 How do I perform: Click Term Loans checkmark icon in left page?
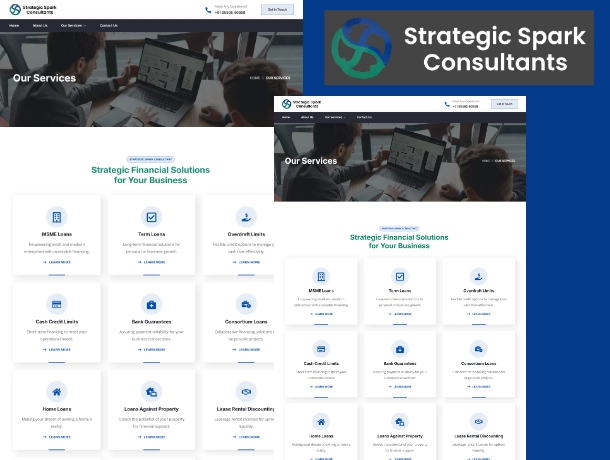(151, 217)
